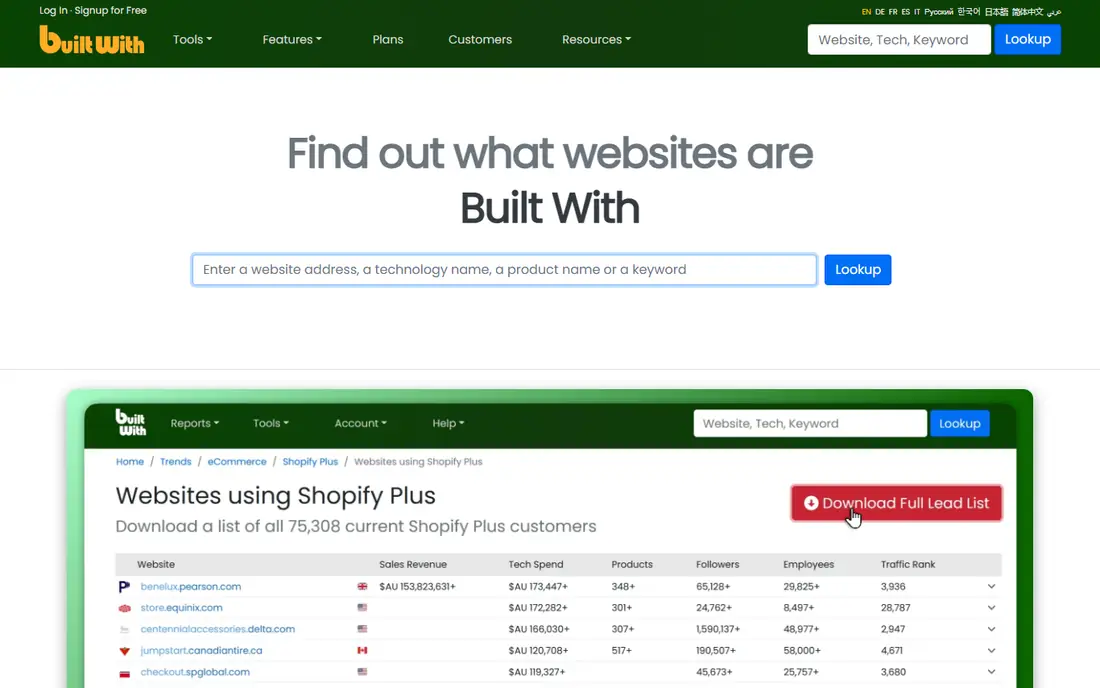Click the Delta favicon beside centennialaccessories.delta.com
This screenshot has width=1100, height=688.
click(124, 629)
